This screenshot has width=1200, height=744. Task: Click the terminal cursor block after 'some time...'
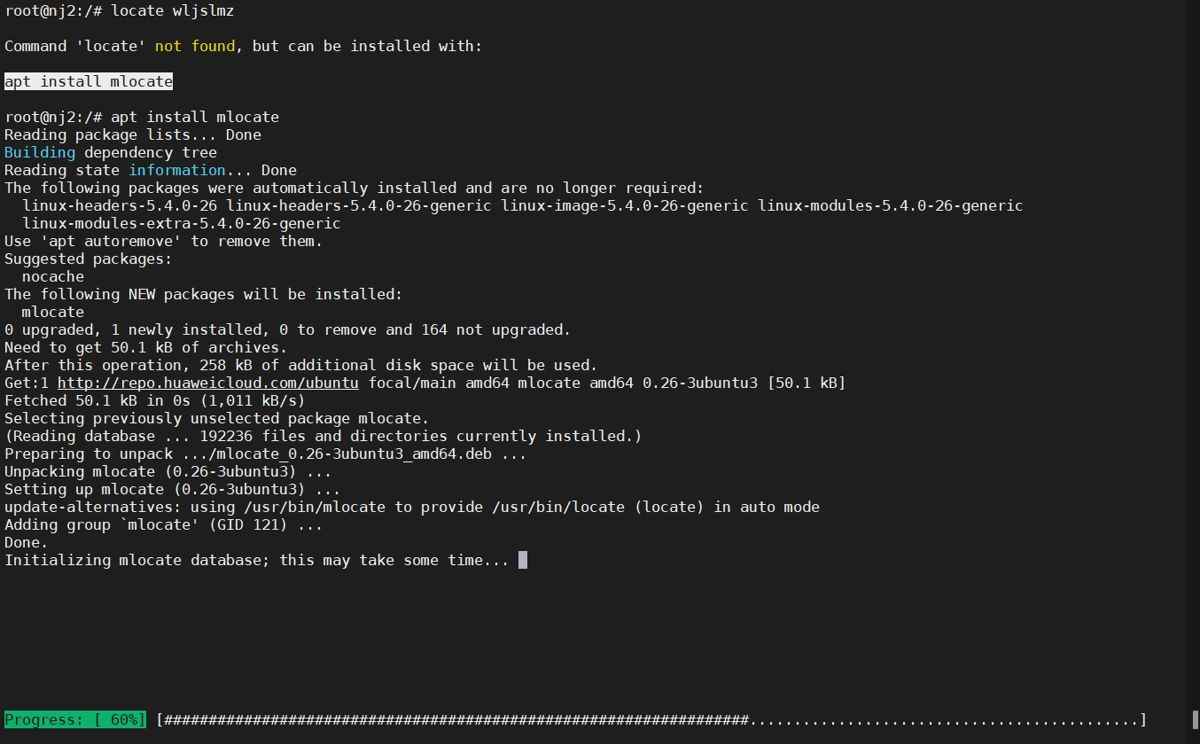click(522, 560)
